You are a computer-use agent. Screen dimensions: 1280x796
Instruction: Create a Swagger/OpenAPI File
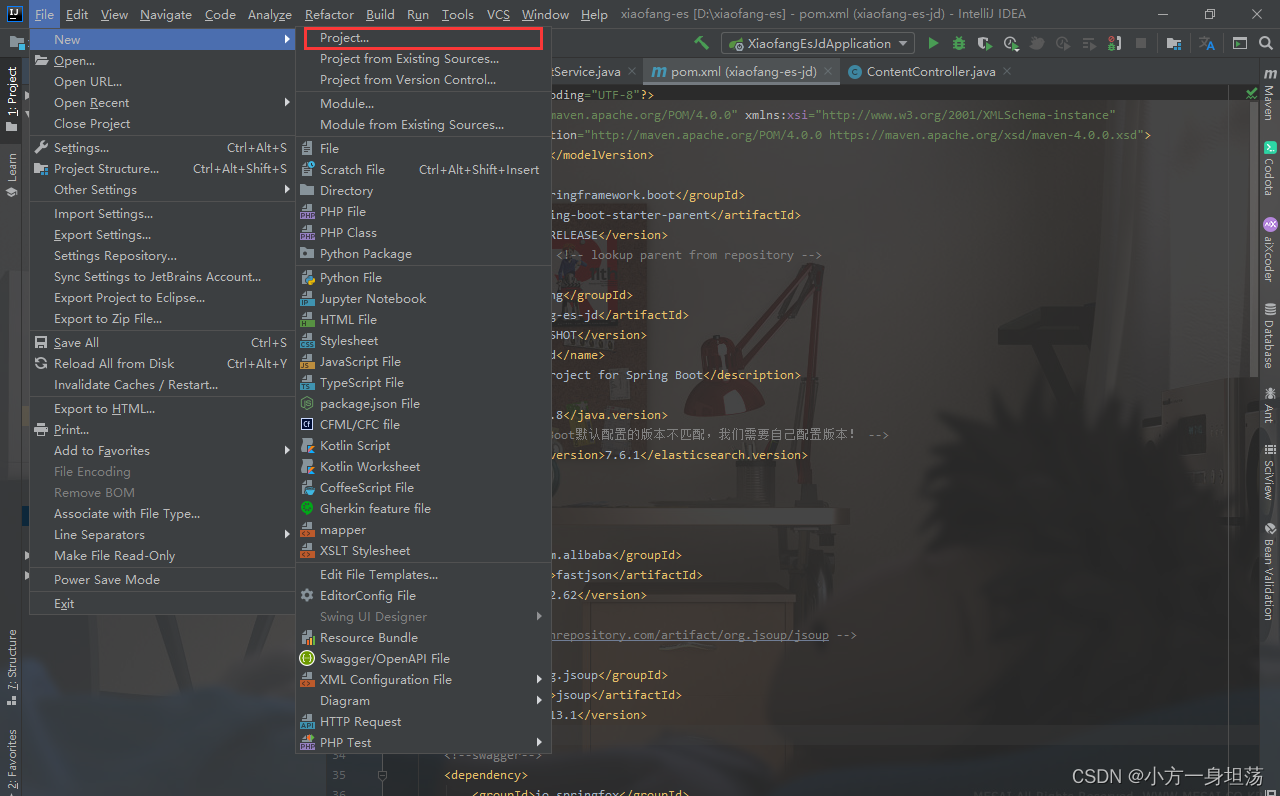pyautogui.click(x=423, y=658)
